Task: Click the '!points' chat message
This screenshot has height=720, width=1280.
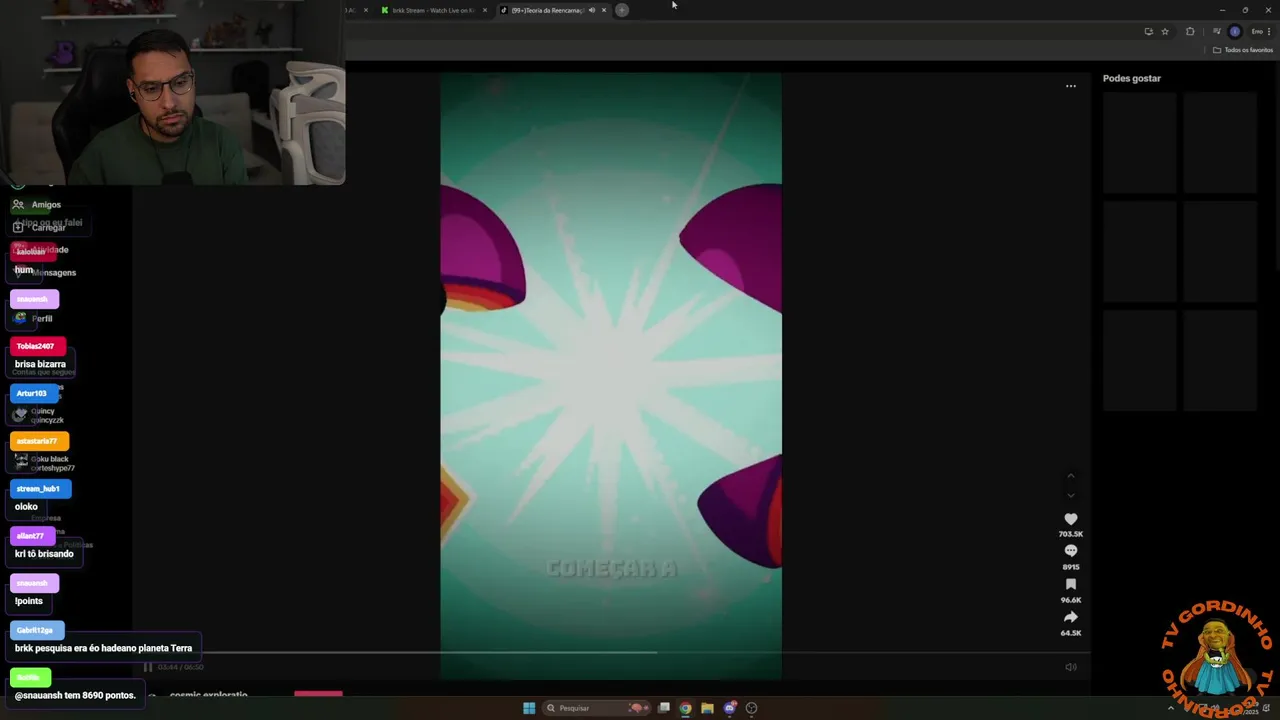Action: (x=29, y=601)
